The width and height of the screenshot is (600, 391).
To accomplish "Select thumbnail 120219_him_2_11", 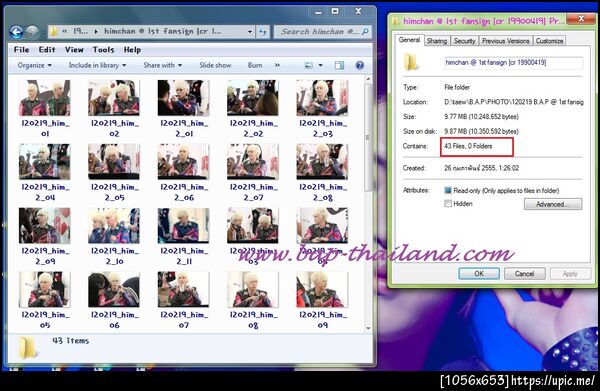I will [x=184, y=226].
